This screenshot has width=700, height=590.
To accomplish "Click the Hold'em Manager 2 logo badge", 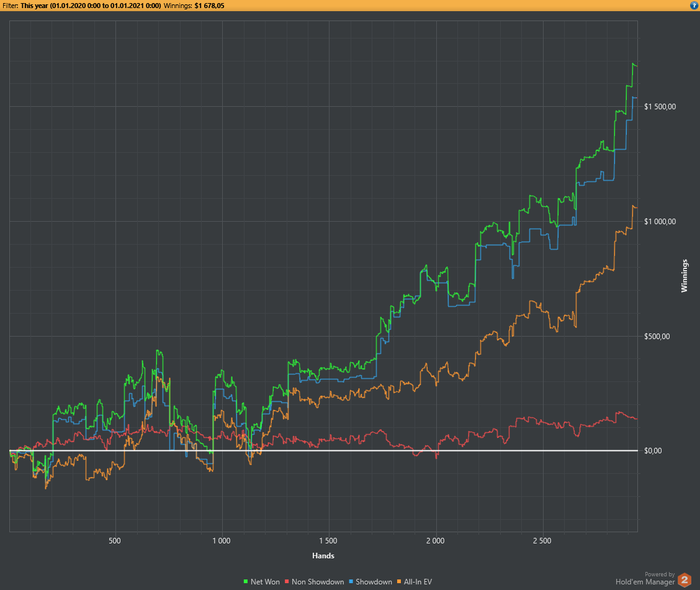I will point(684,580).
